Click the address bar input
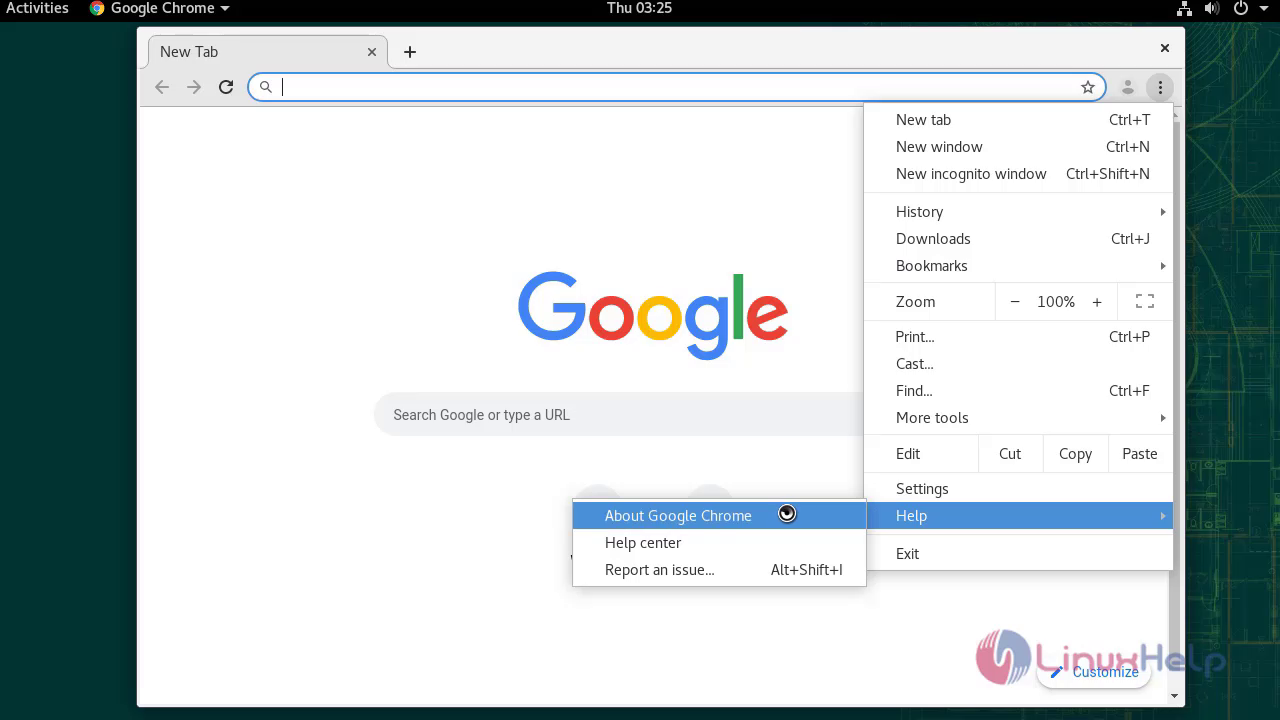Screen dimensions: 1280x720 (x=677, y=87)
